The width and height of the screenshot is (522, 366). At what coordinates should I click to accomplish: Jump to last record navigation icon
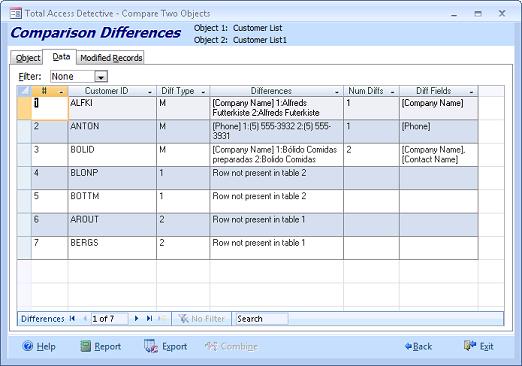pos(149,319)
